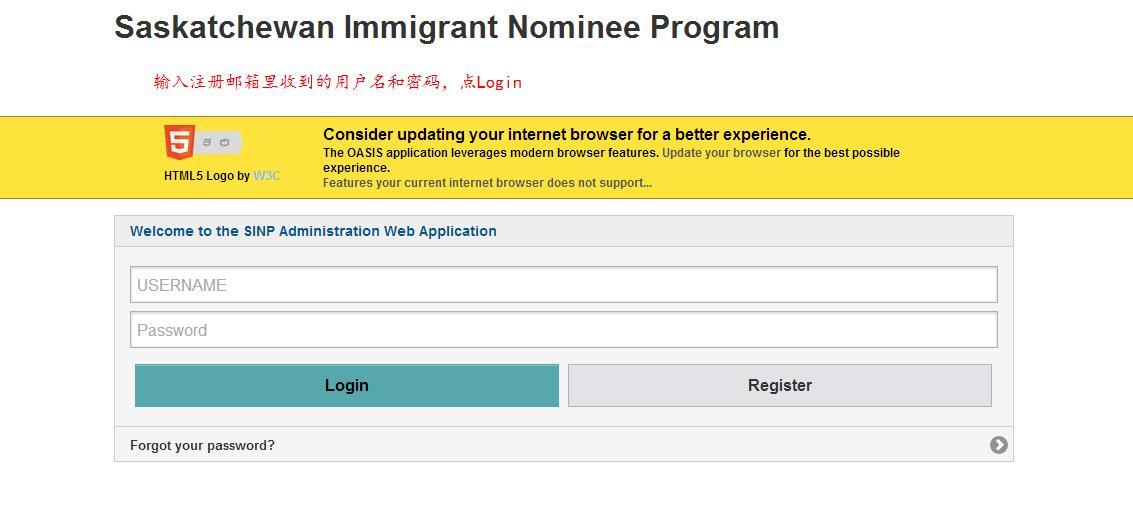The image size is (1133, 529).
Task: Expand the "Forgot your password?" row
Action: pos(202,445)
